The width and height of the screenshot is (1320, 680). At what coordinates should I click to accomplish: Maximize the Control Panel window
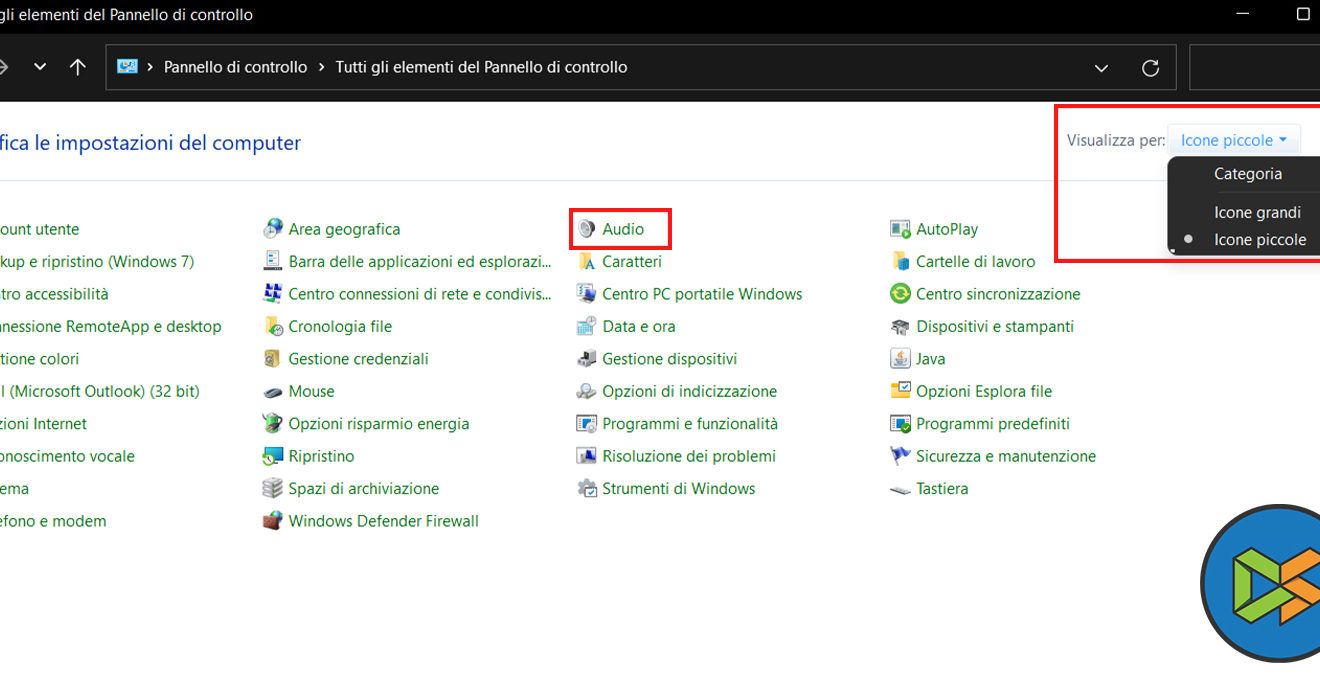click(x=1302, y=14)
